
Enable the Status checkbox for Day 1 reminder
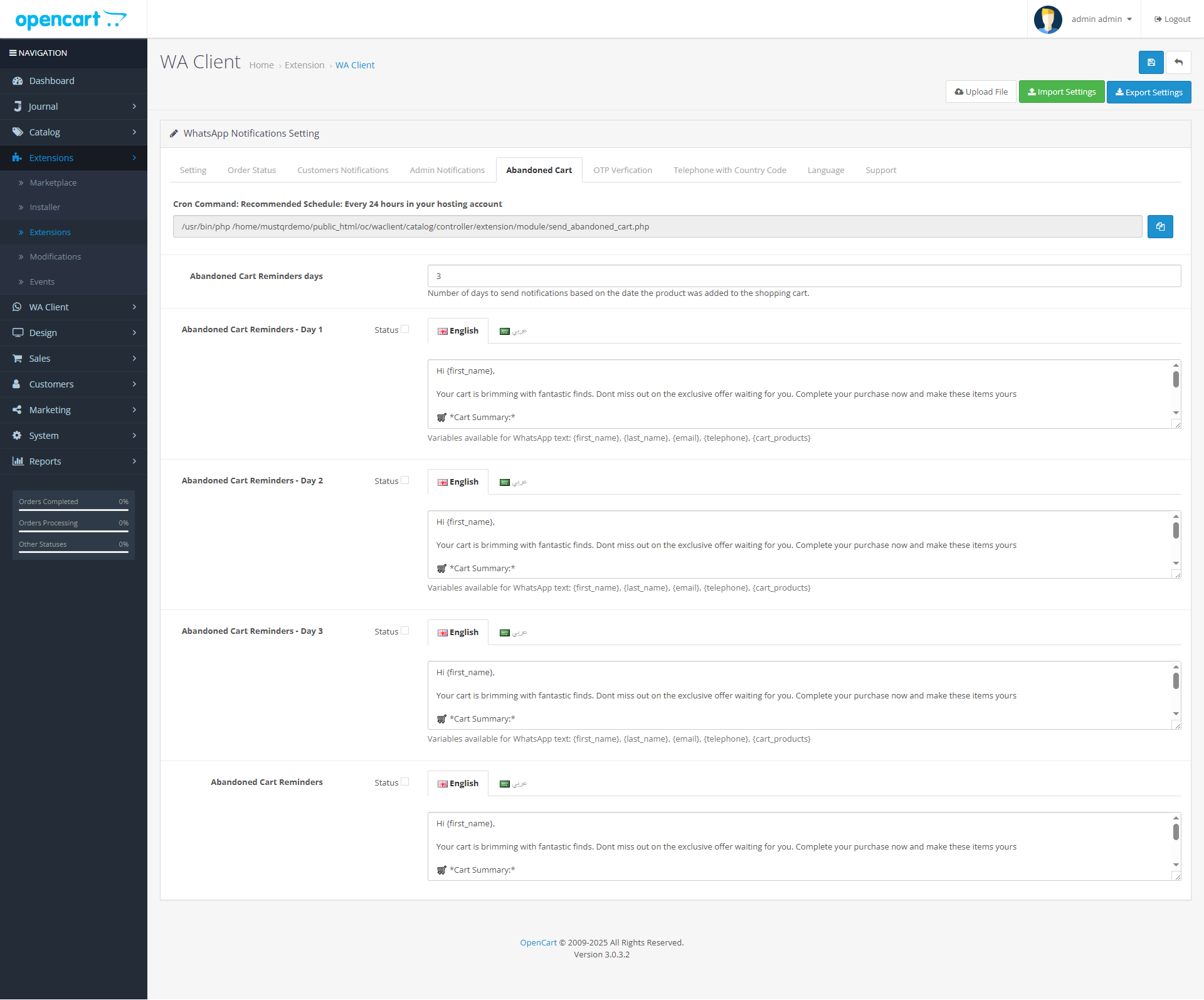click(x=405, y=329)
